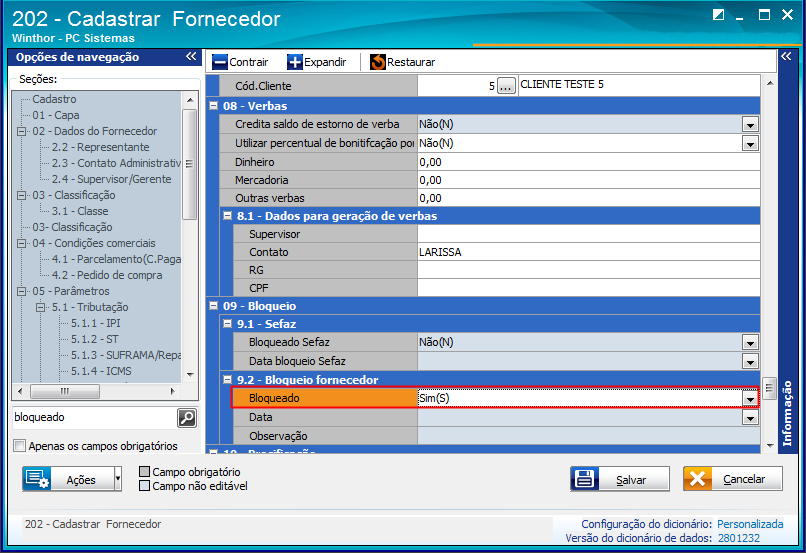Image resolution: width=806 pixels, height=553 pixels.
Task: Click the Contato field showing LARISSA
Action: 589,252
